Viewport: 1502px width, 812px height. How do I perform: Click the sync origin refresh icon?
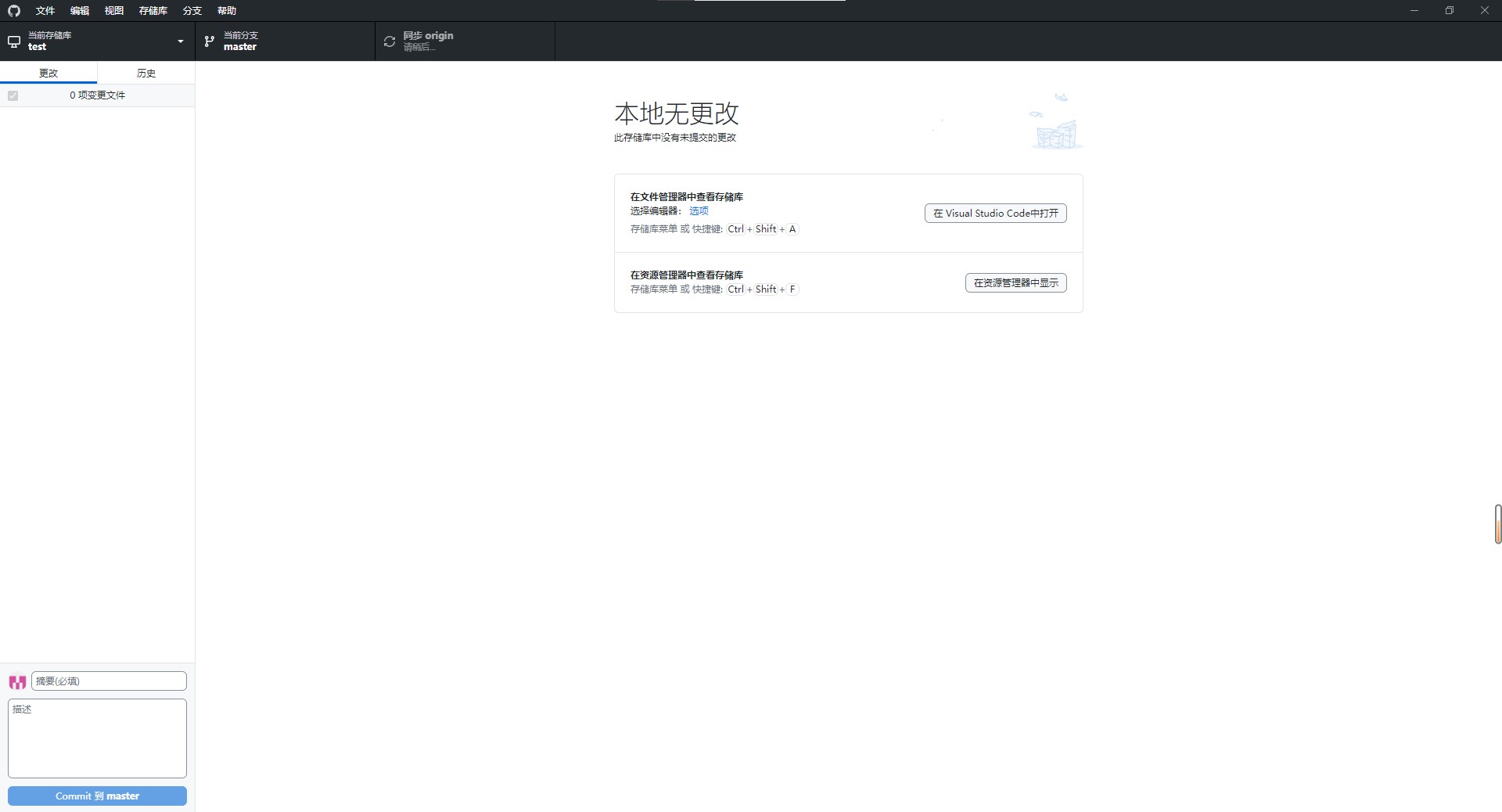(x=390, y=41)
